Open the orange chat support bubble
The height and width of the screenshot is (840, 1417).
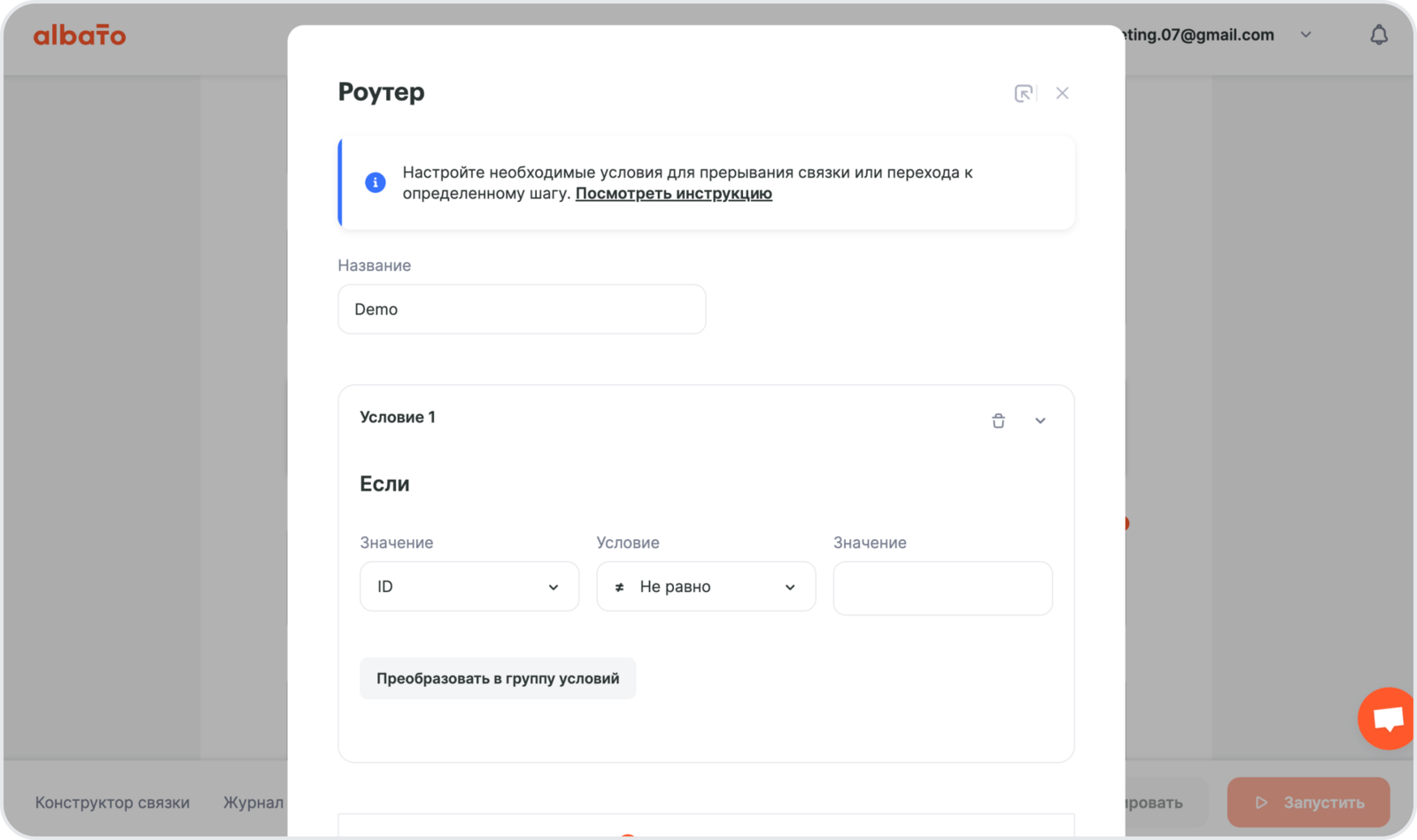[1387, 718]
